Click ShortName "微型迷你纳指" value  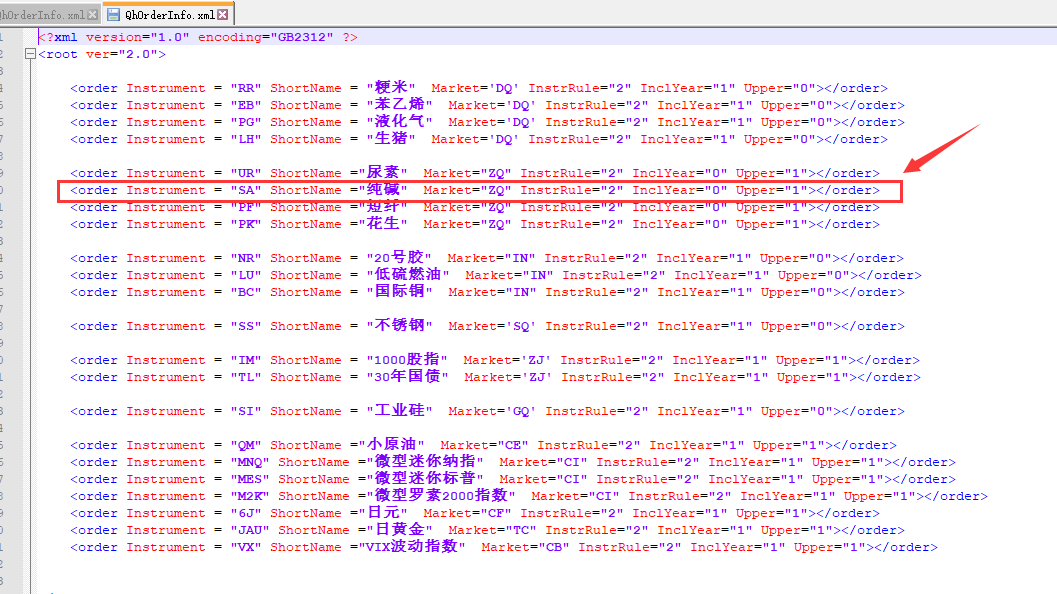tap(425, 461)
